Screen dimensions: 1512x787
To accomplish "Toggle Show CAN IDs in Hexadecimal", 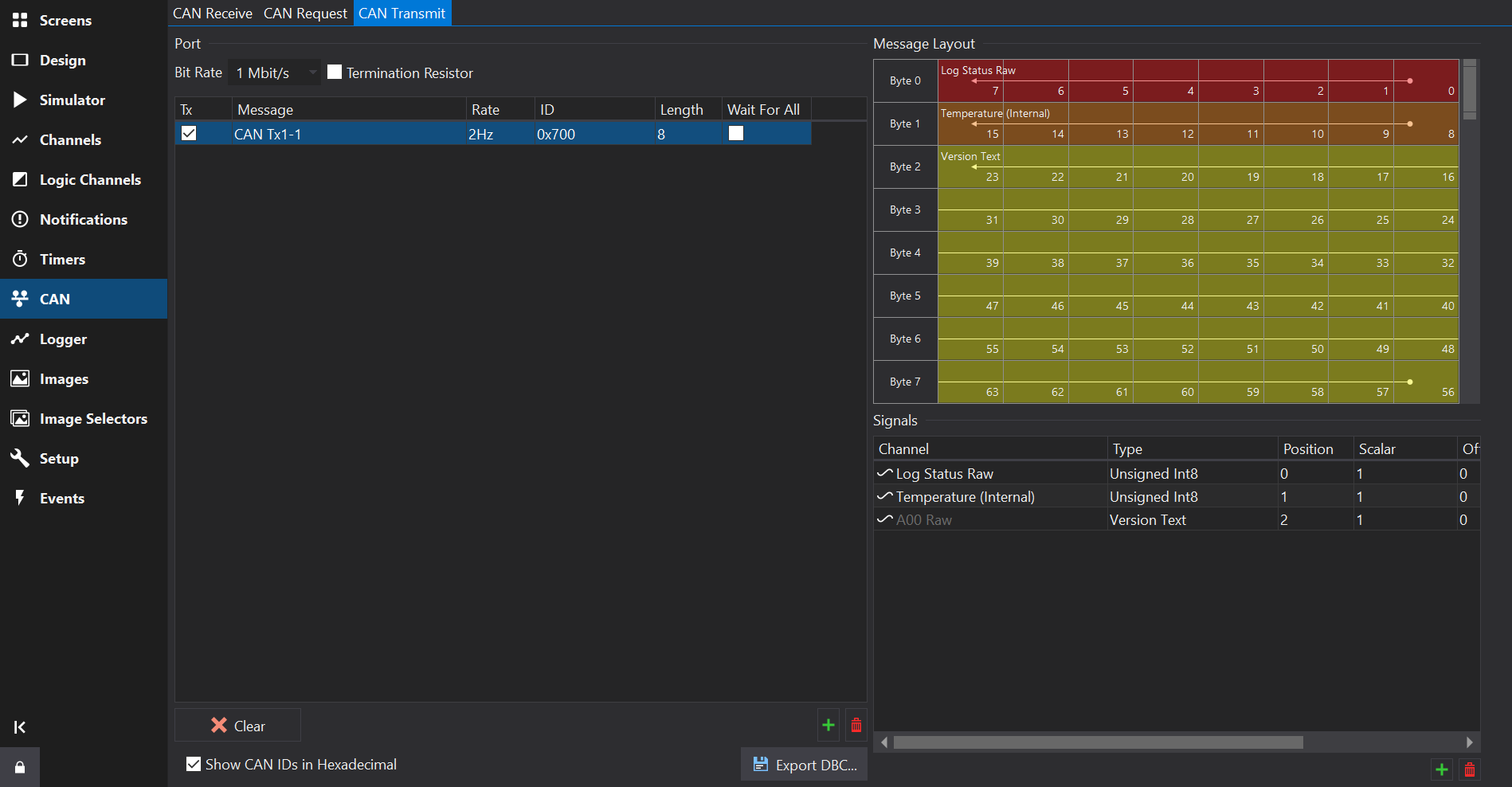I will [194, 764].
